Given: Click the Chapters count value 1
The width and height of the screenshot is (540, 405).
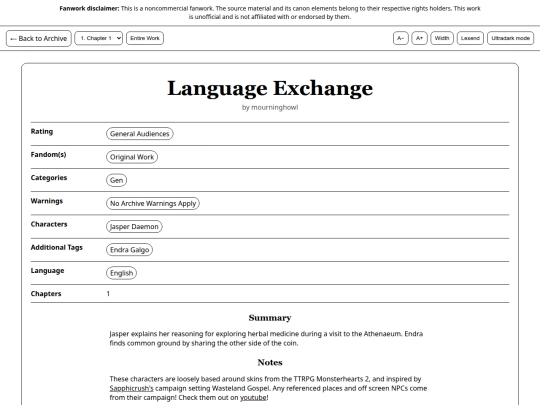Looking at the screenshot, I should coord(108,294).
